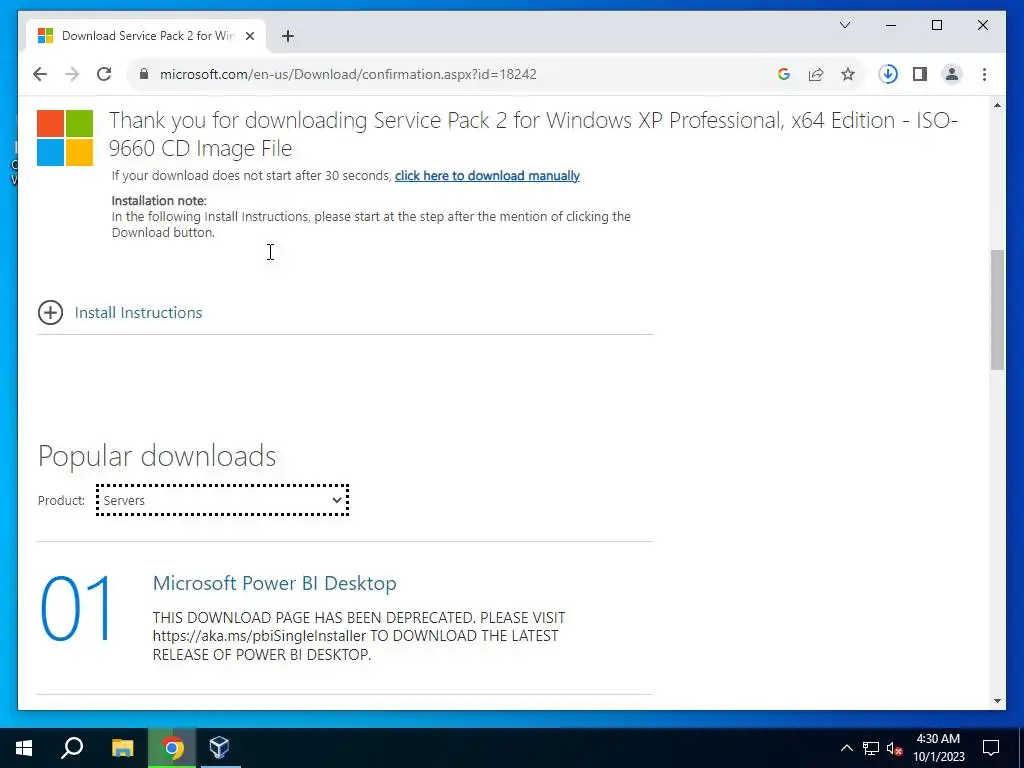Image resolution: width=1024 pixels, height=768 pixels.
Task: Open the tab search chevron
Action: click(x=844, y=25)
